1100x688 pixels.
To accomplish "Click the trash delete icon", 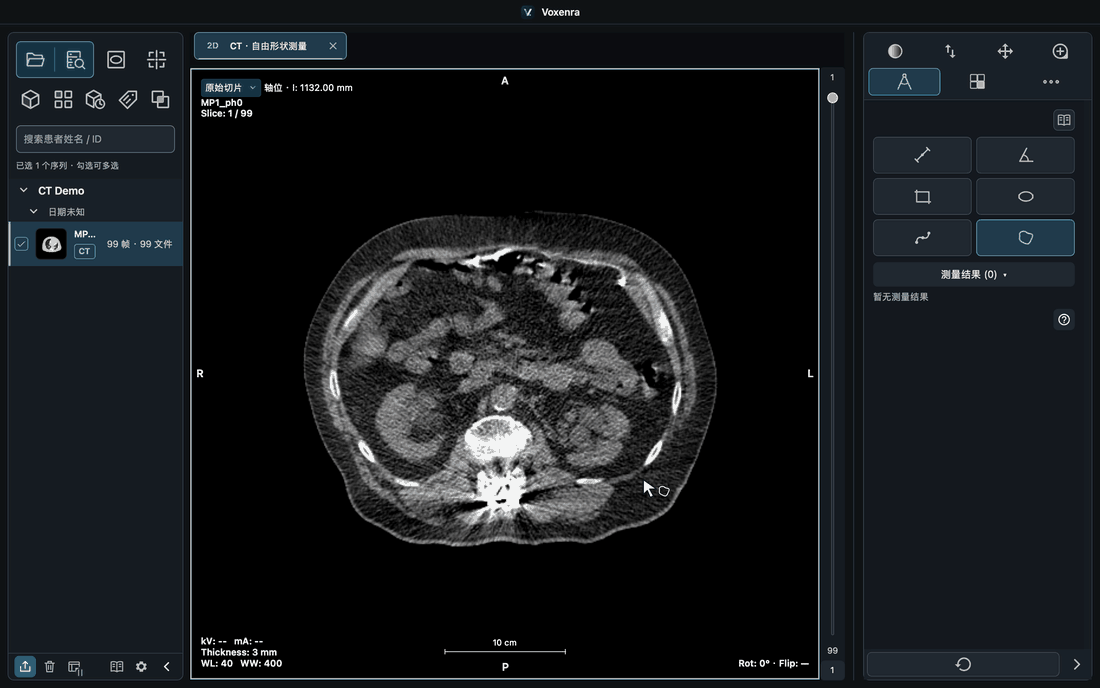I will 50,666.
